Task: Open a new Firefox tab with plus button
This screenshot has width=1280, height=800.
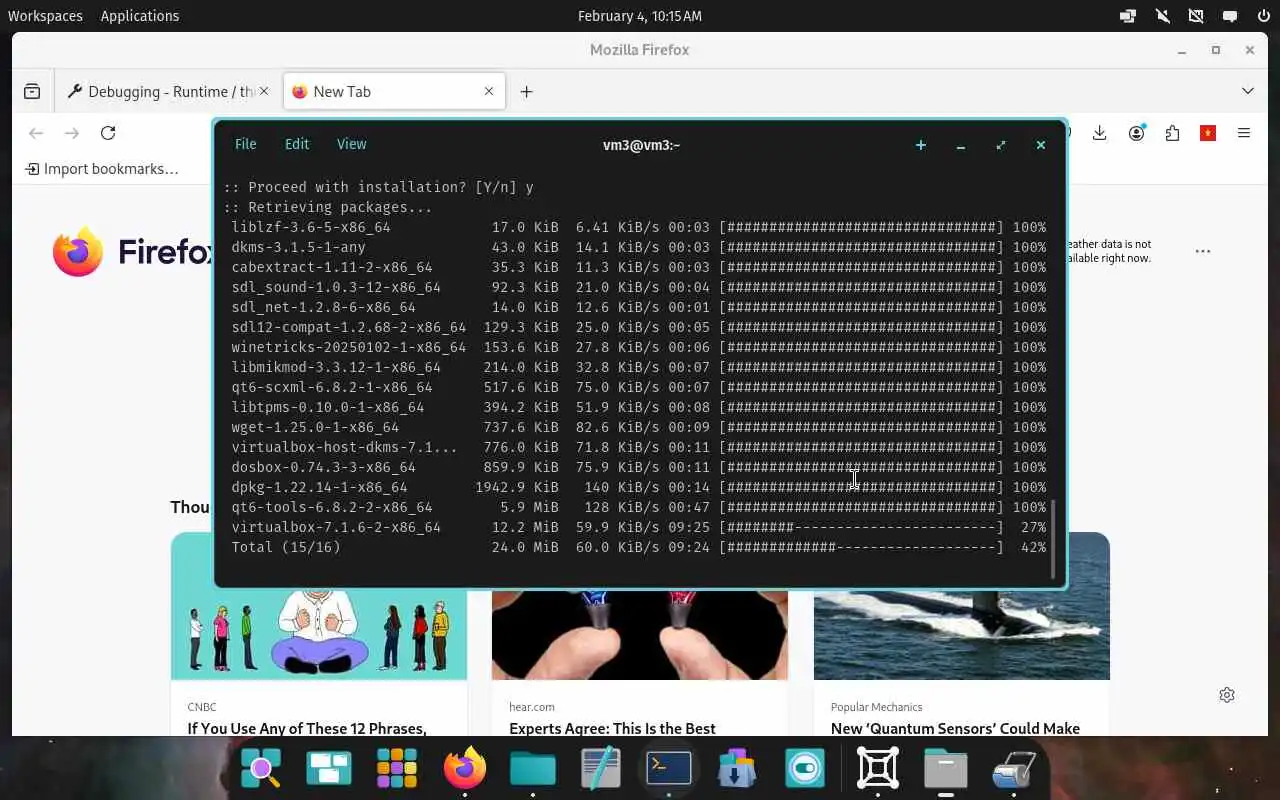Action: 526,91
